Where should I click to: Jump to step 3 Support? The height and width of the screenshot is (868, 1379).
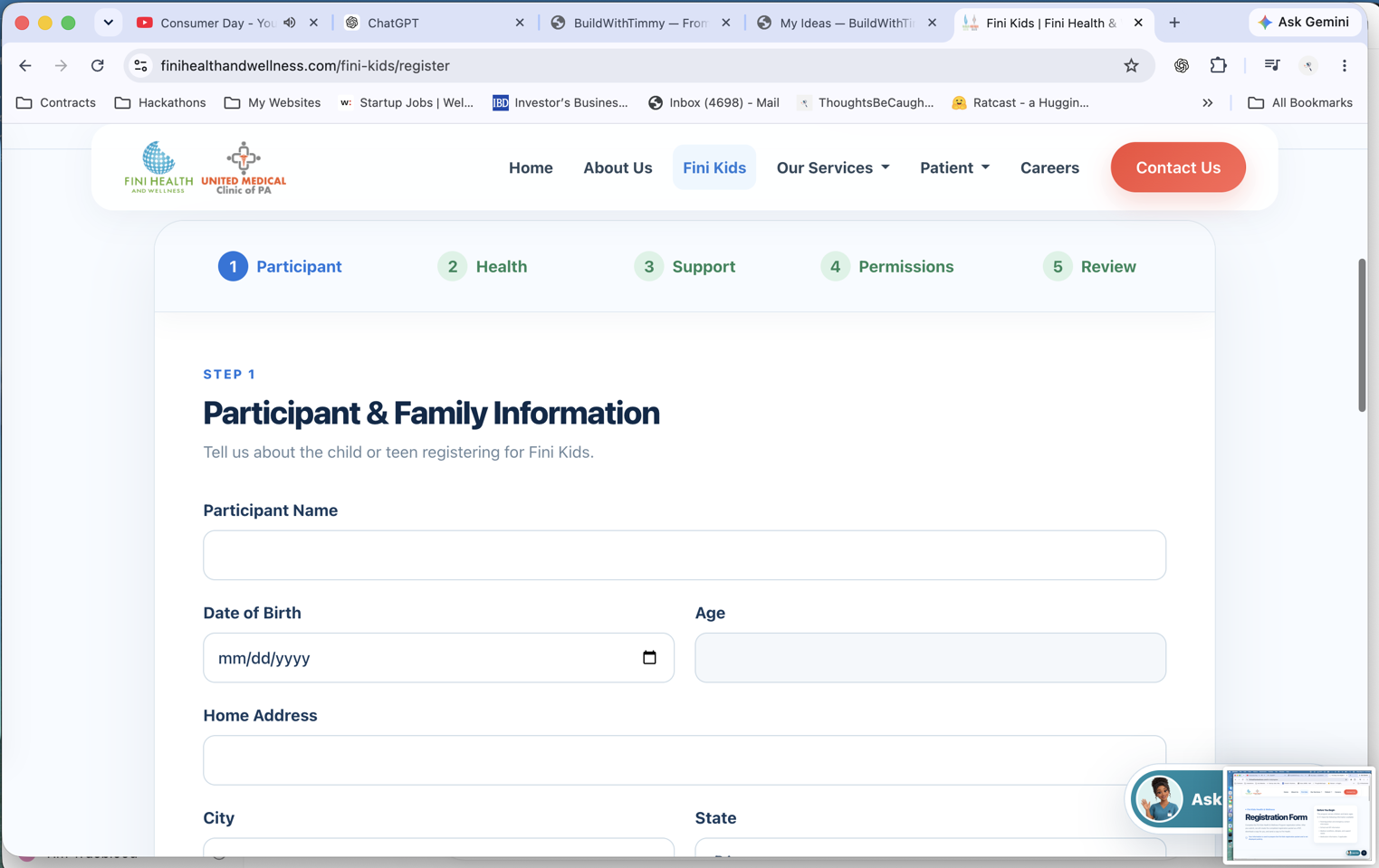685,266
